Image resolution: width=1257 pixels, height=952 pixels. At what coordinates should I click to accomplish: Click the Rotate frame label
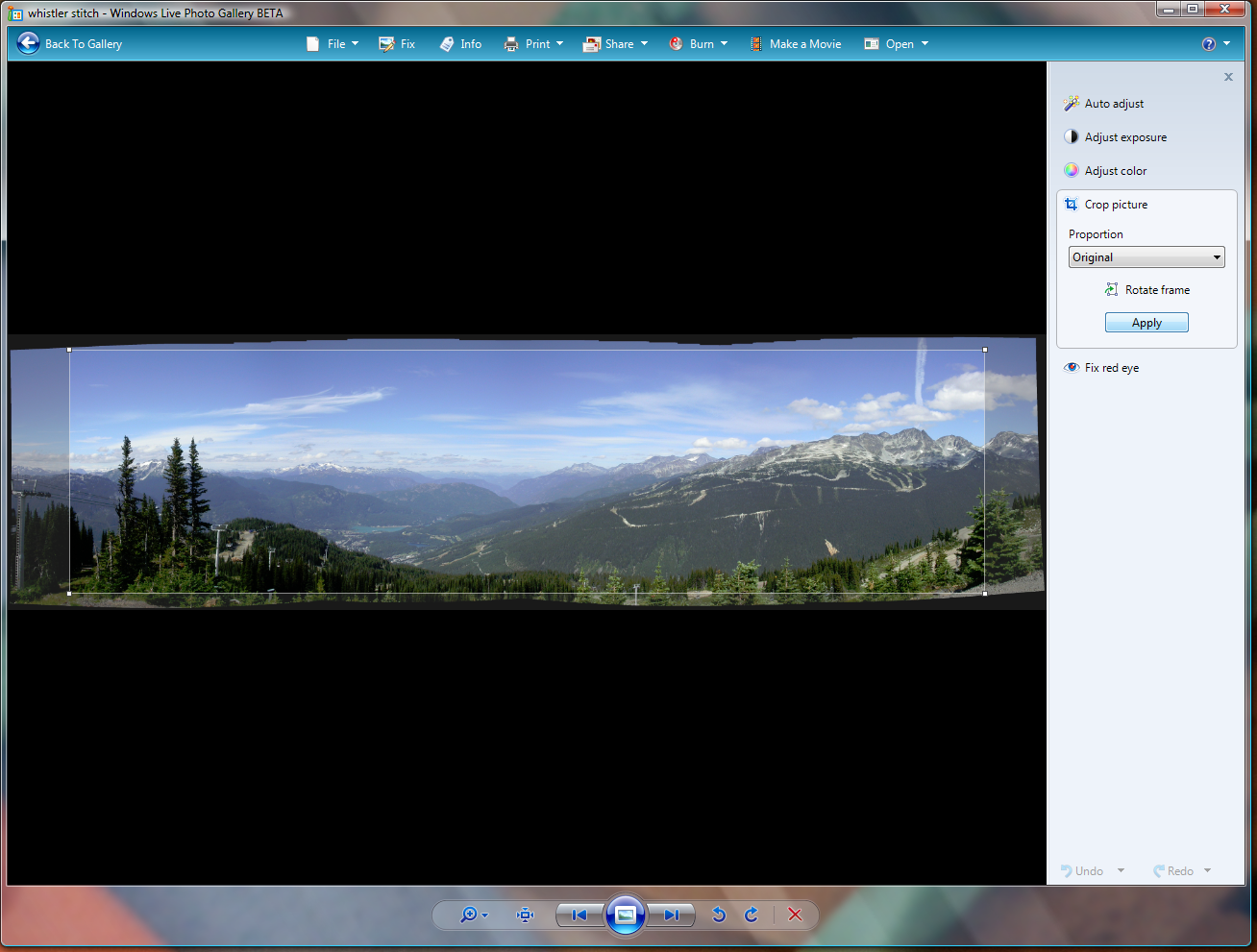[x=1157, y=290]
